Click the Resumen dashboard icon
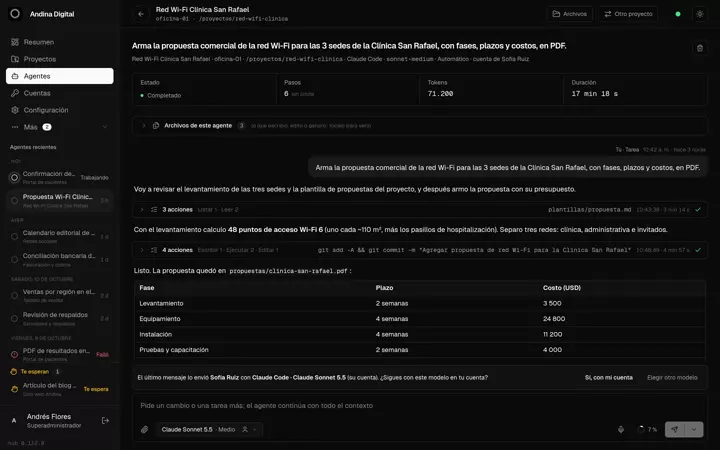The image size is (720, 450). 15,42
